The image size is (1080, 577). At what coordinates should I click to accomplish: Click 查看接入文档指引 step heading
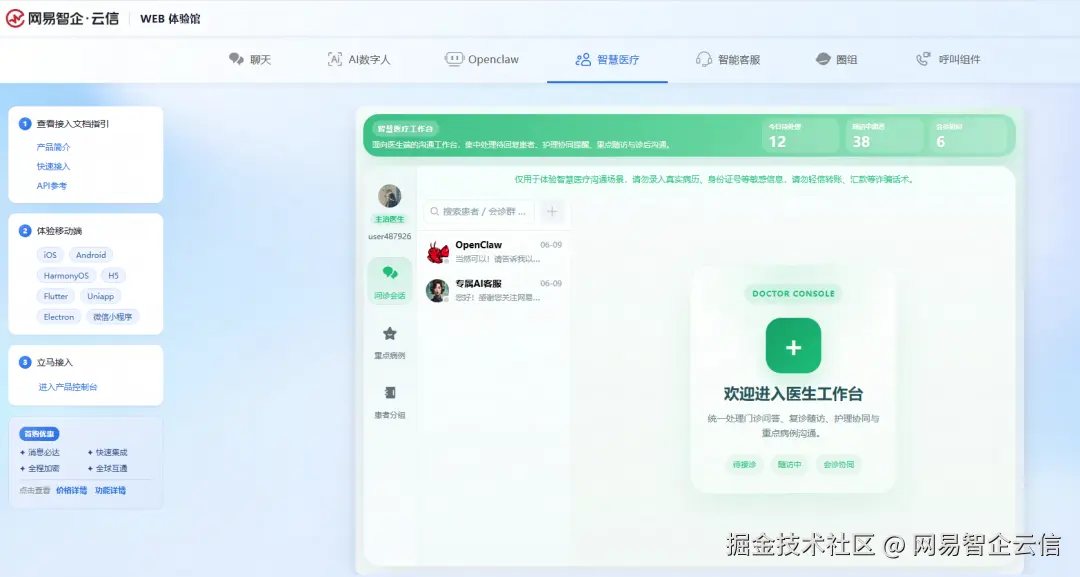tap(72, 124)
